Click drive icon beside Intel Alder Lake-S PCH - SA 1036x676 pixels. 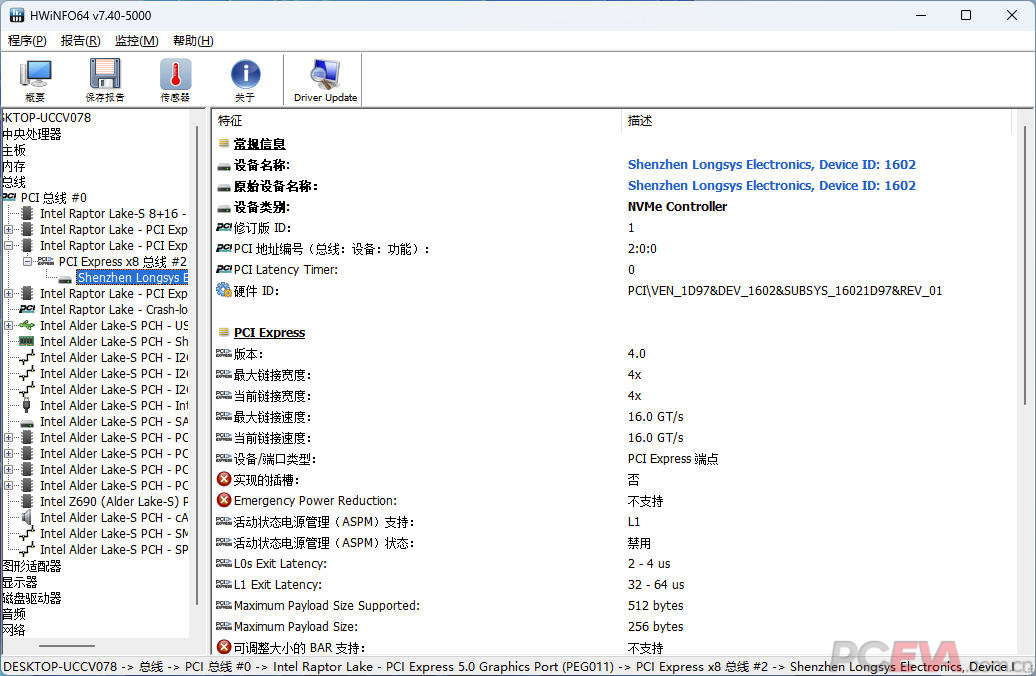coord(27,423)
